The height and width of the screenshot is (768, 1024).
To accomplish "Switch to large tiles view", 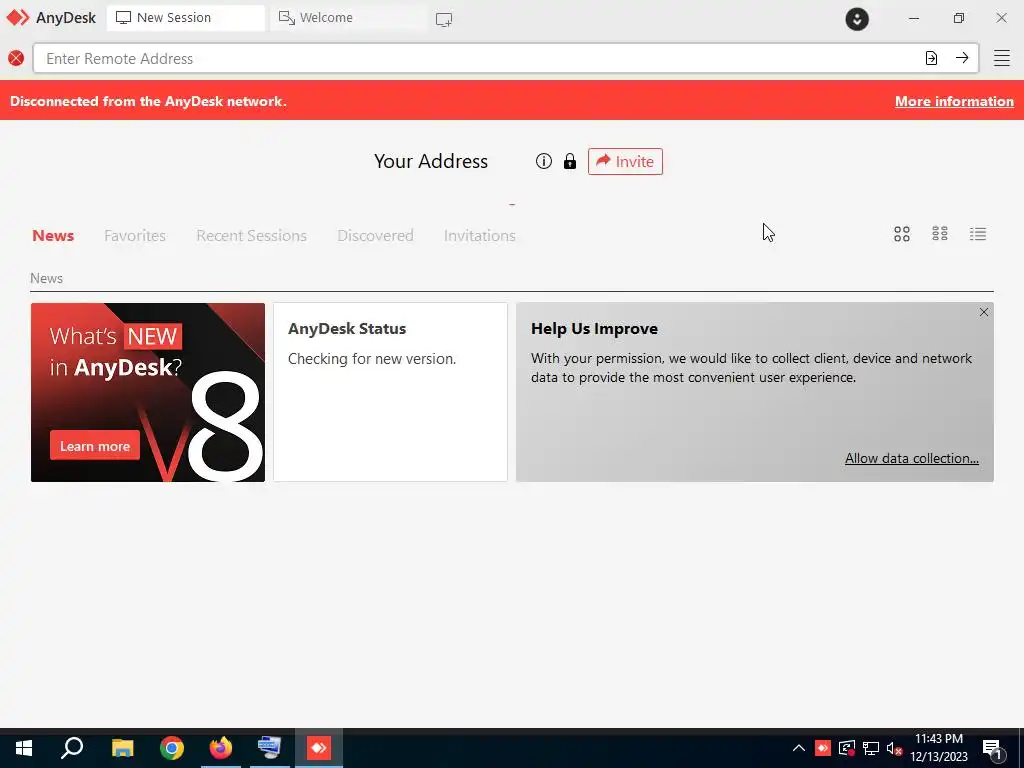I will pos(902,234).
